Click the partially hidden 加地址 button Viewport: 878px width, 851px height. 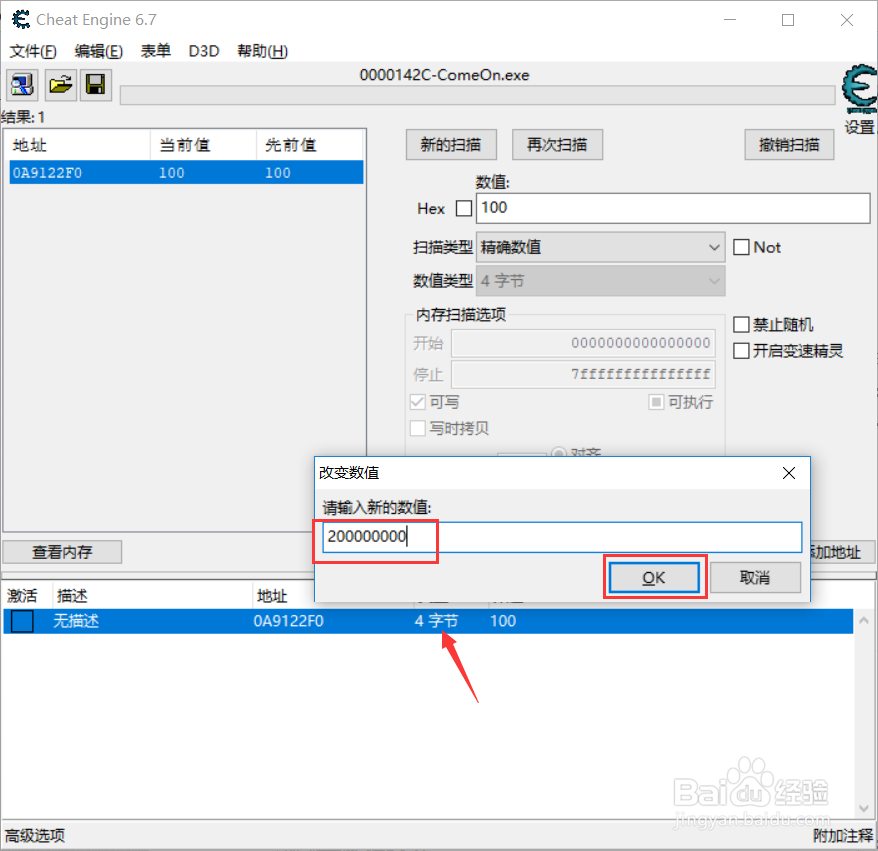(843, 552)
